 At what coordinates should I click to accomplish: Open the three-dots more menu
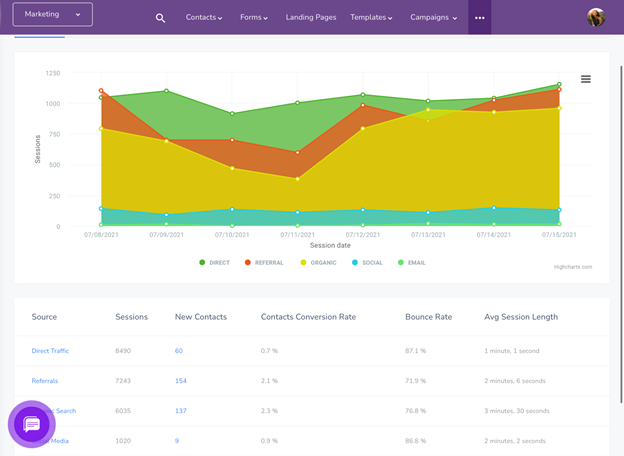pos(479,18)
